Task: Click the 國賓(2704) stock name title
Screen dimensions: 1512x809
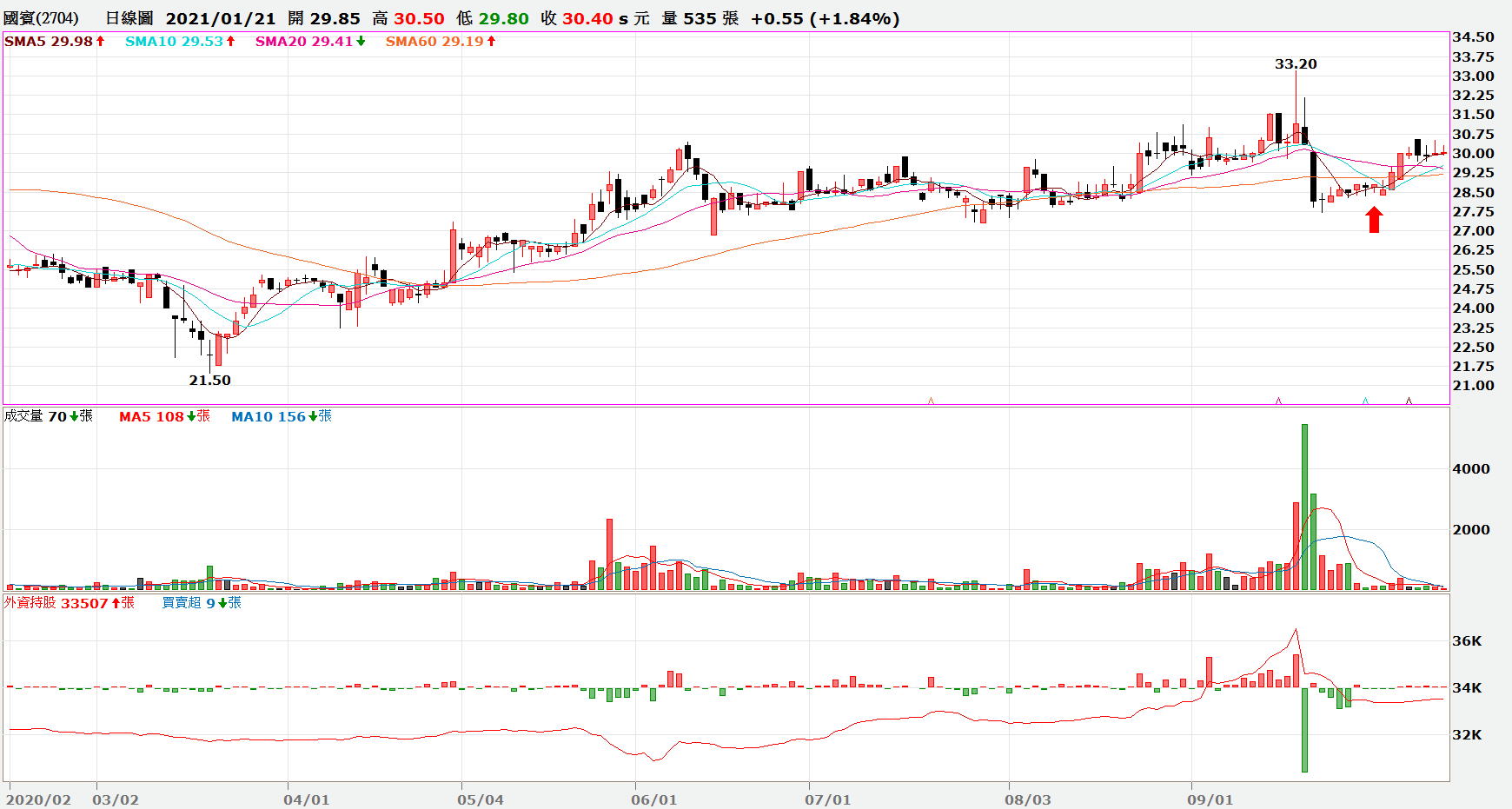Action: (x=41, y=18)
